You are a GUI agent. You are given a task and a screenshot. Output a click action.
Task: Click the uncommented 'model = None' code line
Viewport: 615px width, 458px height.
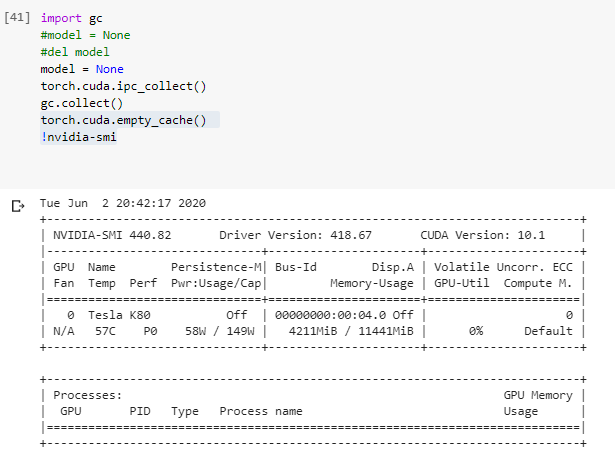pyautogui.click(x=82, y=69)
